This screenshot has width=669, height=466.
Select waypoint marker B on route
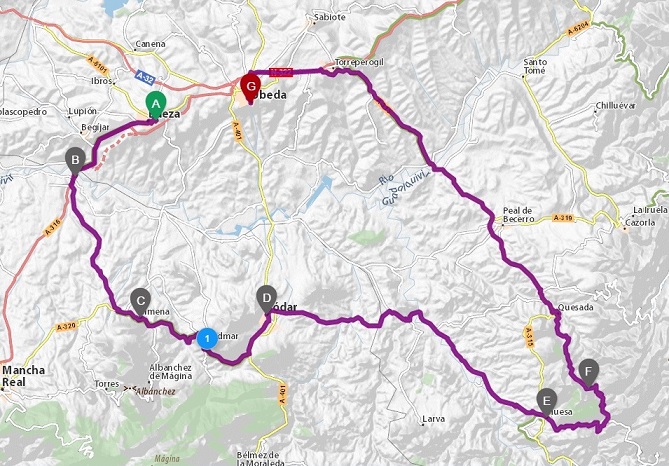[76, 161]
